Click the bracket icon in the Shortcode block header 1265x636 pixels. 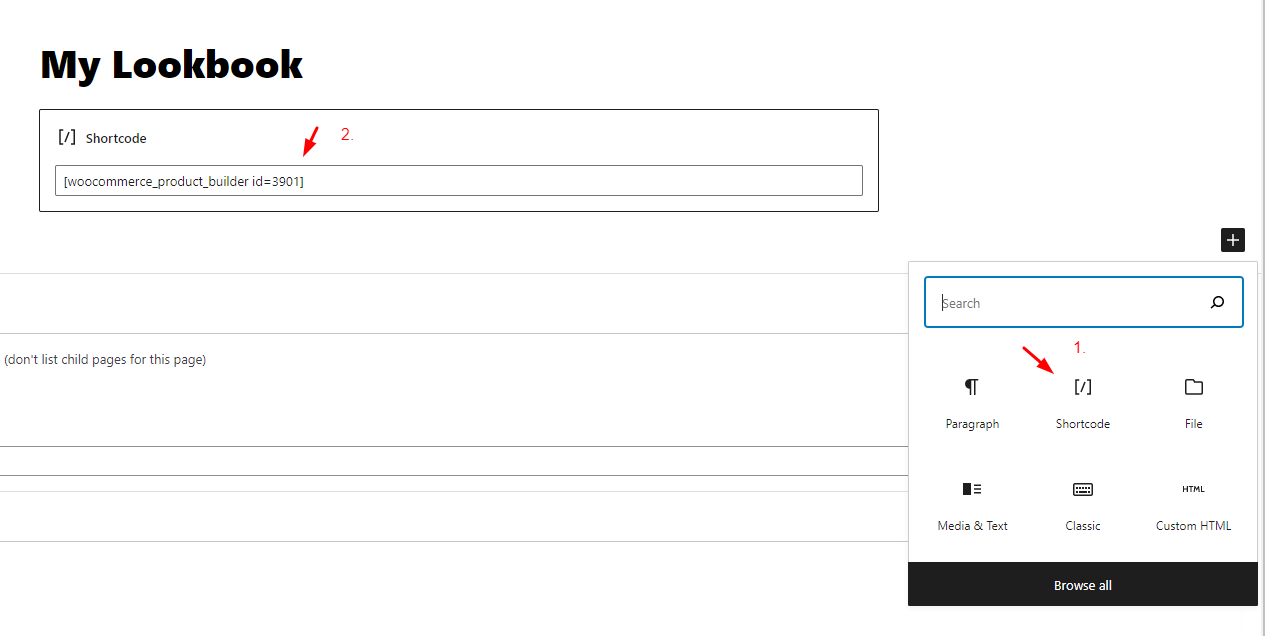point(67,137)
